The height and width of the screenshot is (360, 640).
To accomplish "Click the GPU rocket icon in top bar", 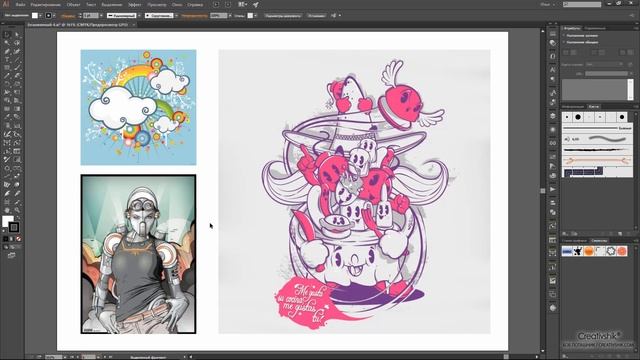I will (x=256, y=5).
